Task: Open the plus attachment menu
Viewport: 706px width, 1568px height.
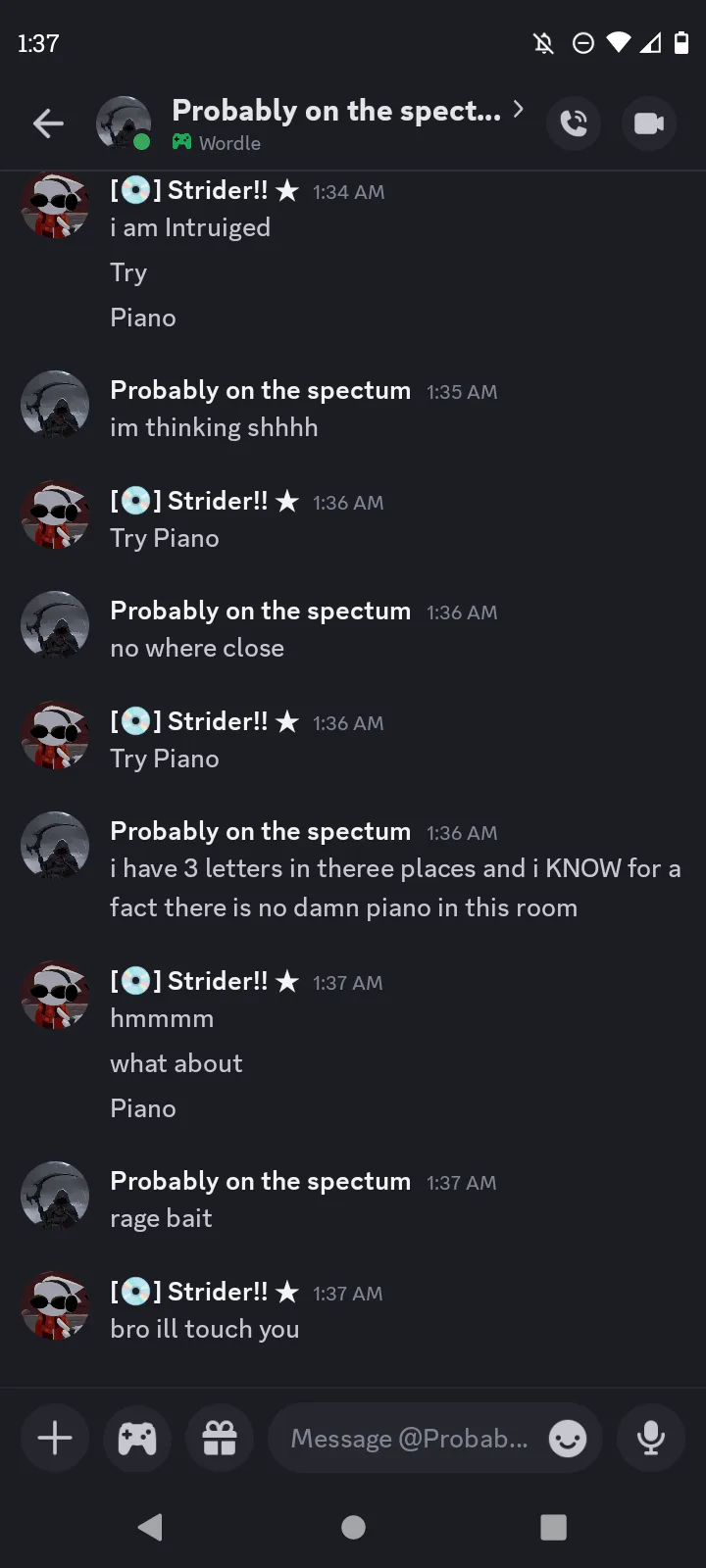Action: coord(55,1439)
